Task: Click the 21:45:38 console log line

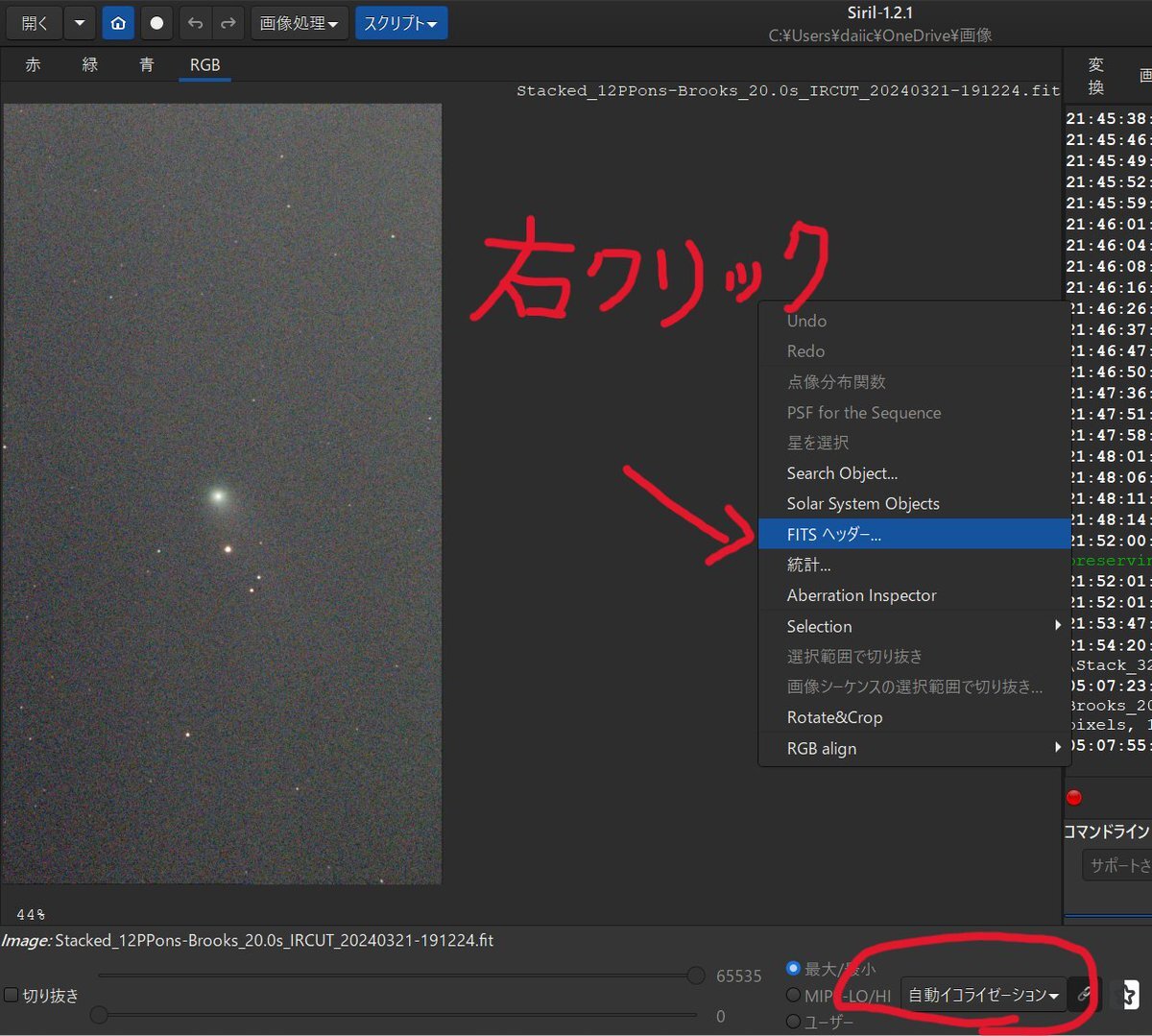Action: 1108,118
